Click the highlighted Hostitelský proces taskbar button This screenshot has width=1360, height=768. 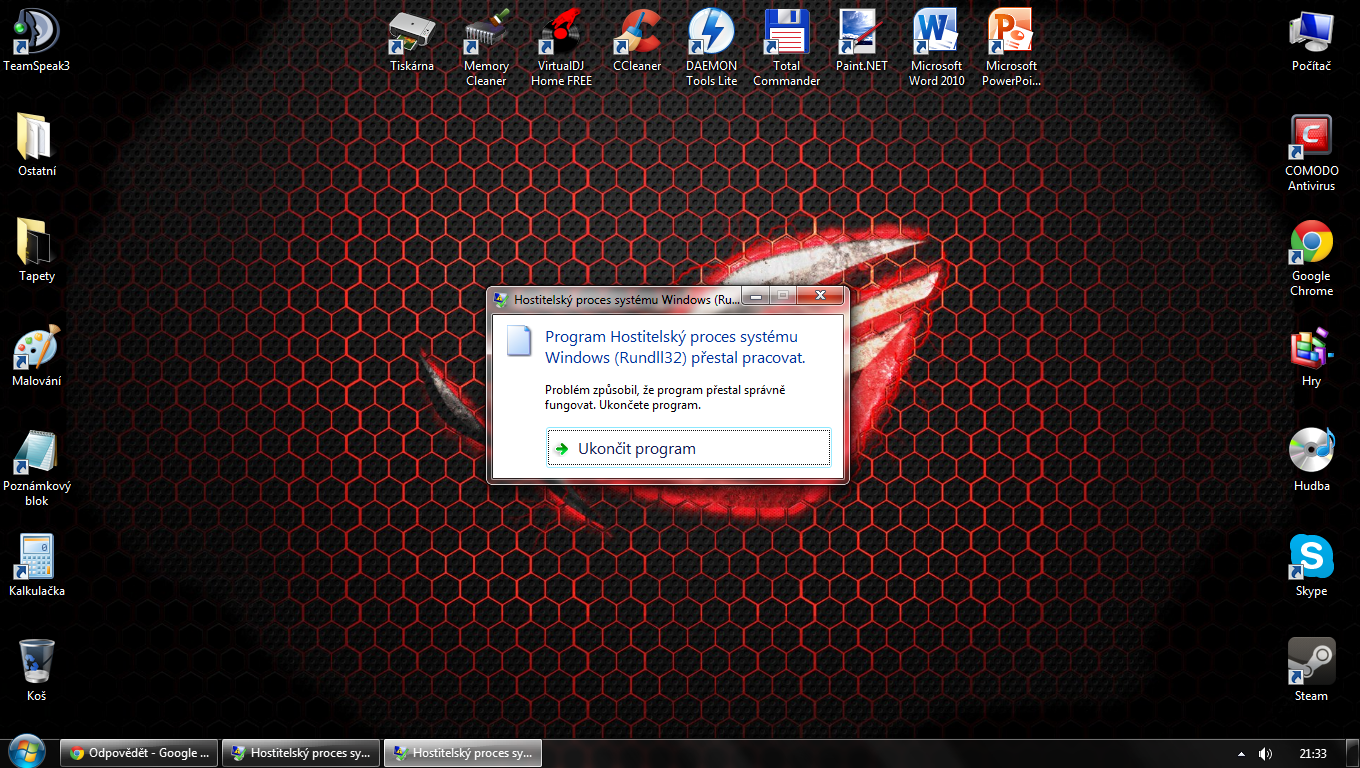tap(463, 753)
